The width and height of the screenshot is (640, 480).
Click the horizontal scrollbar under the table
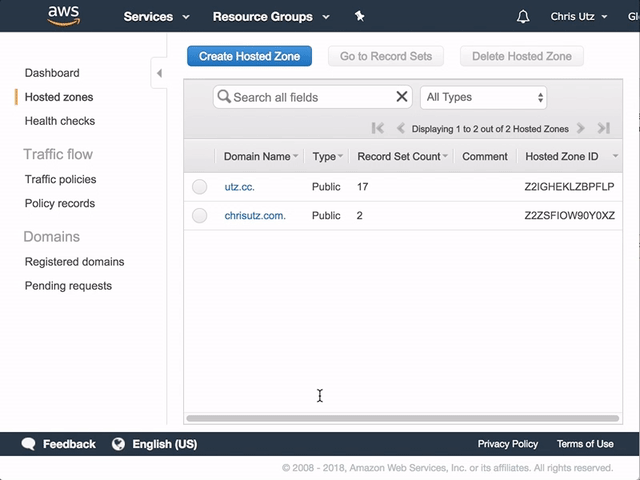pos(402,418)
